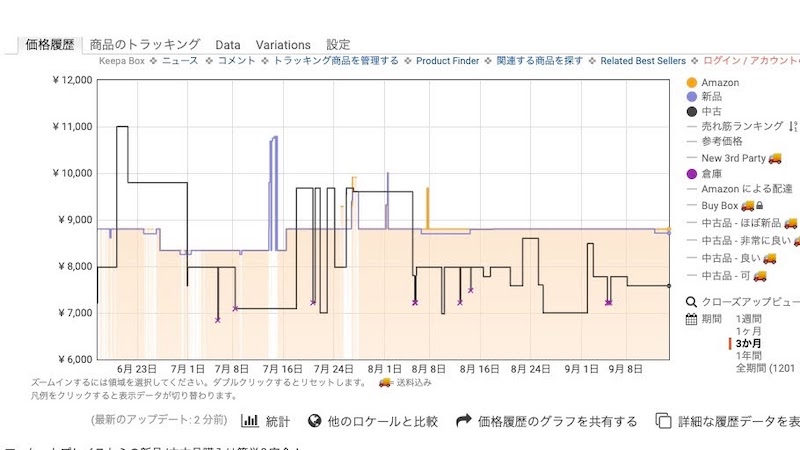Toggle the orange Amazon legend dot
Viewport: 800px width, 450px height.
click(x=692, y=83)
